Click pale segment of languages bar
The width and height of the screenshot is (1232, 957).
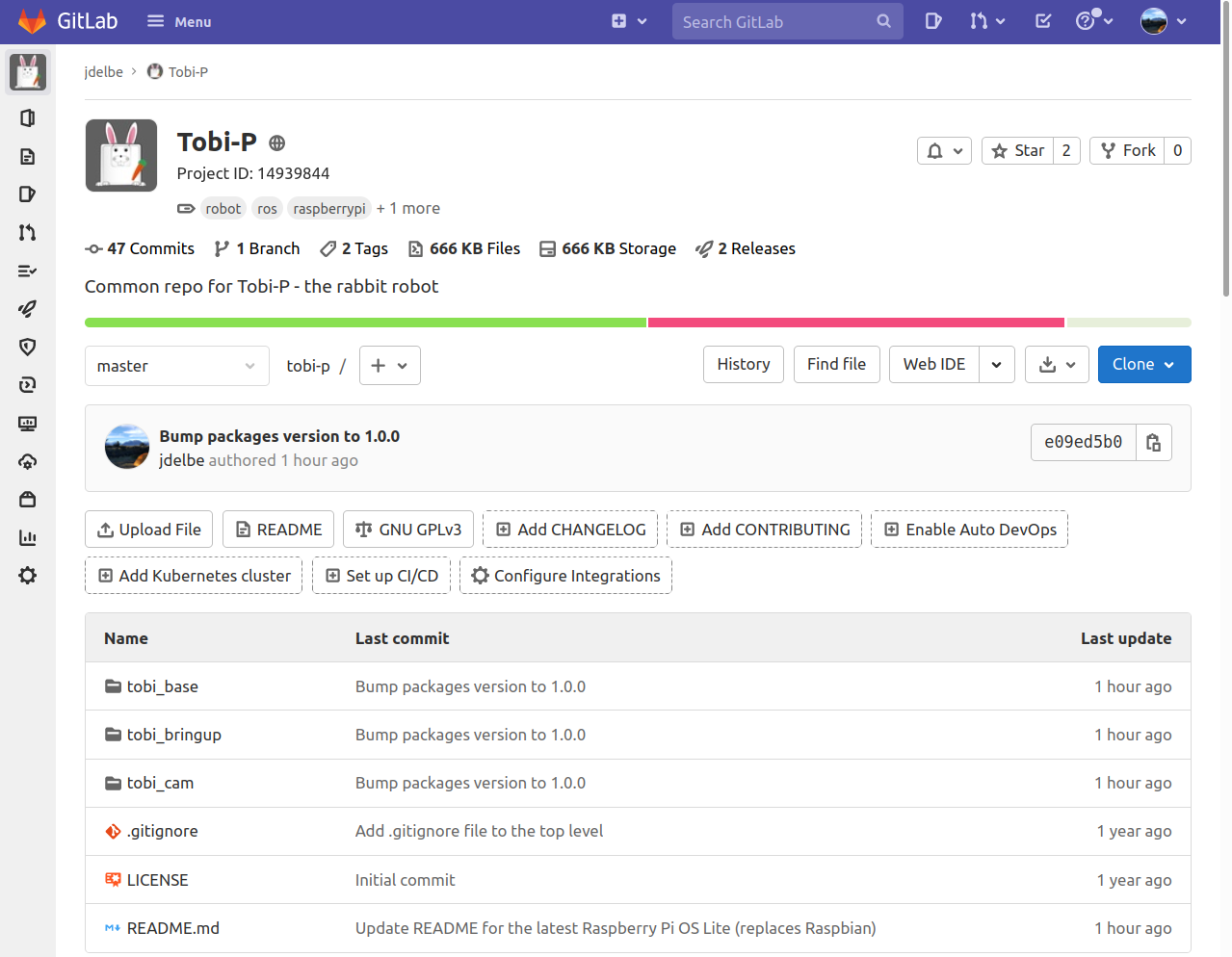point(1129,323)
